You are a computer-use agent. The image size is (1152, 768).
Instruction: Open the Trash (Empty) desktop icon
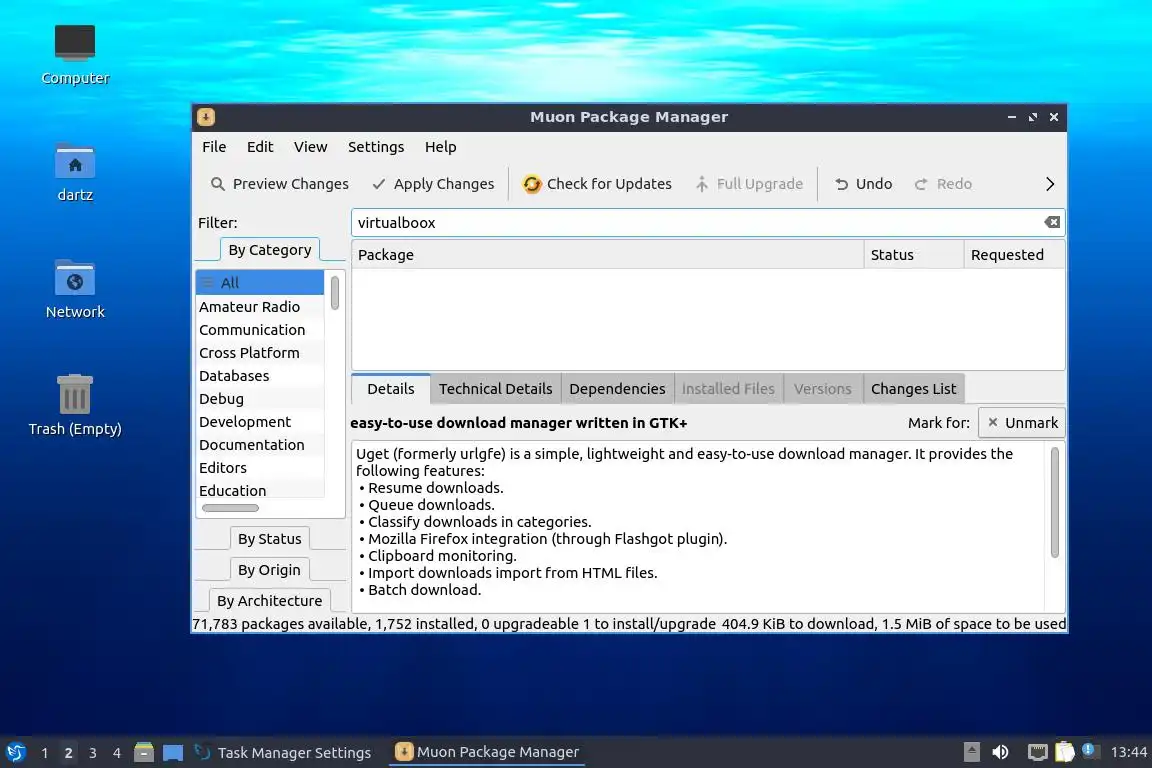pyautogui.click(x=75, y=404)
